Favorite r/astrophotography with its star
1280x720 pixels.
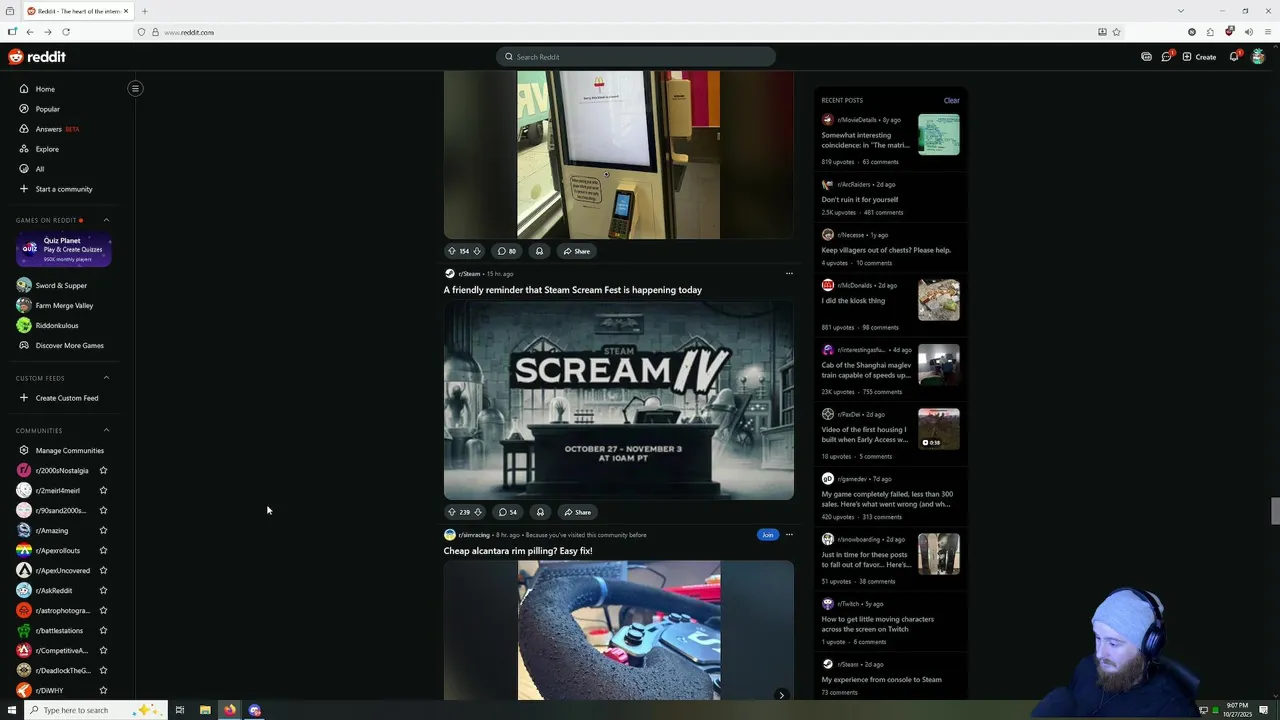click(103, 610)
